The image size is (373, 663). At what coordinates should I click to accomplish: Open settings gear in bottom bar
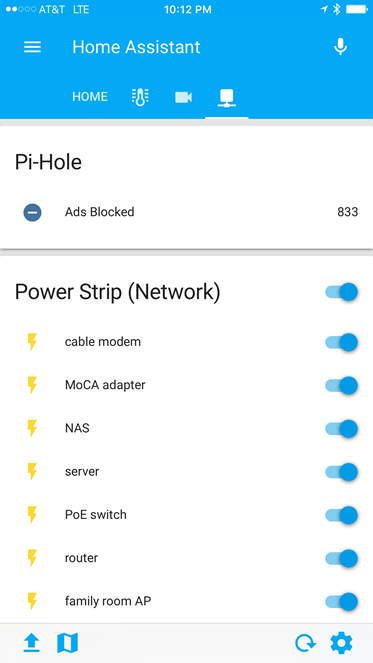click(x=341, y=643)
